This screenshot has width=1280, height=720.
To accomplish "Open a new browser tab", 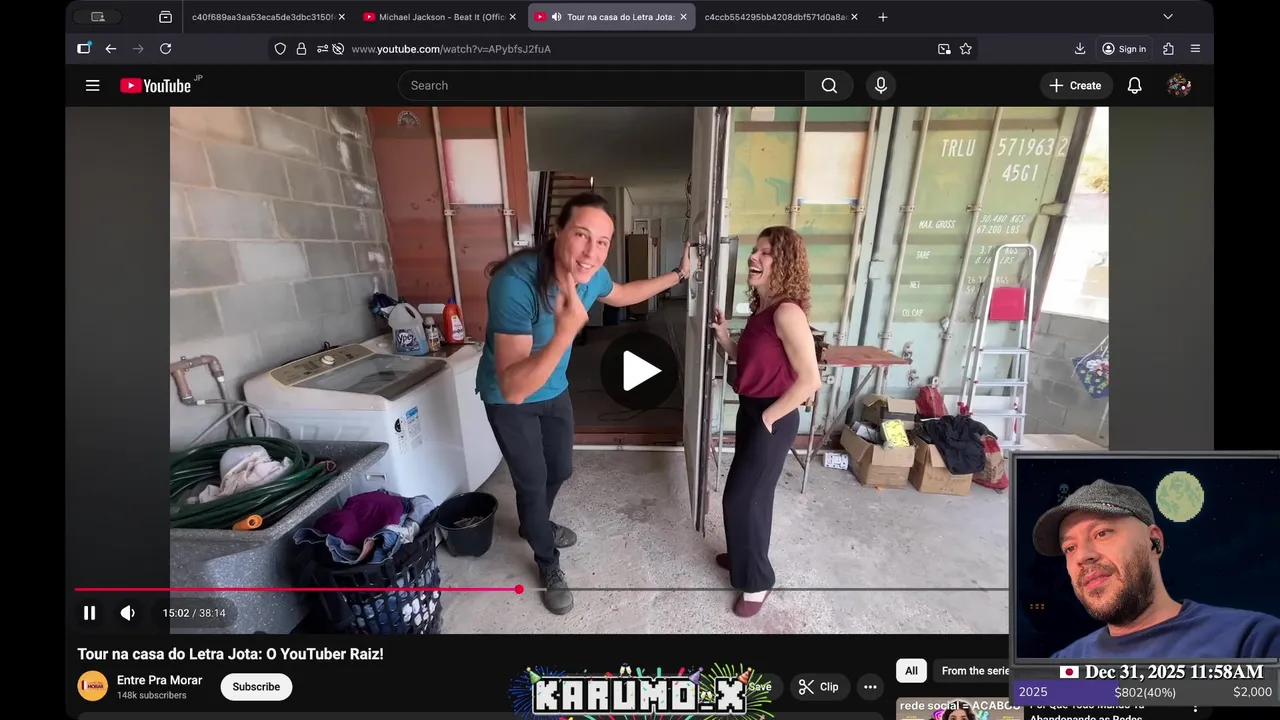I will pyautogui.click(x=882, y=17).
